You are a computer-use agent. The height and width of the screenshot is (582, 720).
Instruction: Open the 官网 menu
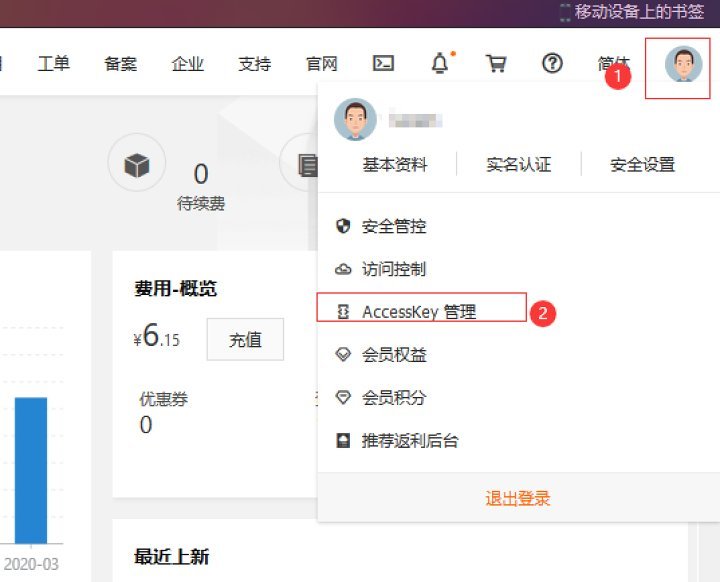pyautogui.click(x=321, y=63)
